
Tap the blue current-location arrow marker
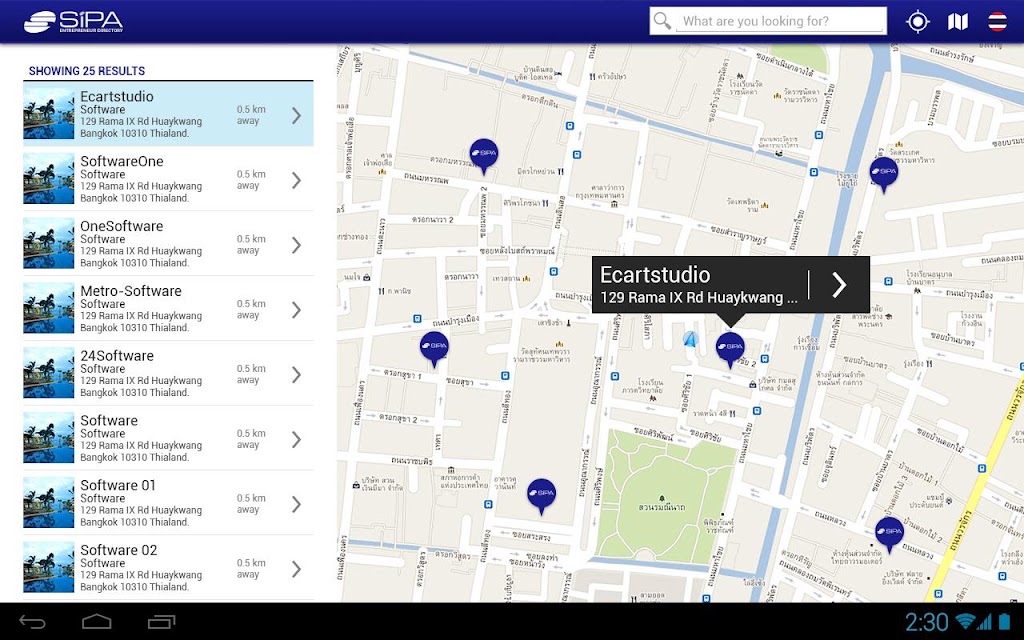tap(690, 339)
